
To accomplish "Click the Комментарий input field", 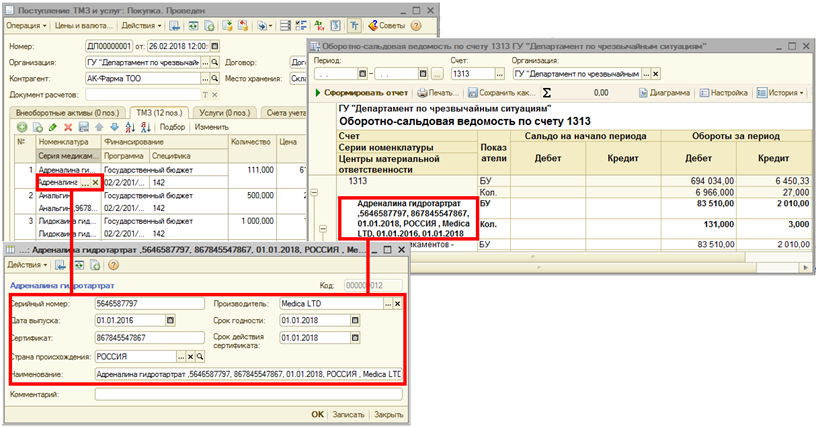I will (248, 394).
